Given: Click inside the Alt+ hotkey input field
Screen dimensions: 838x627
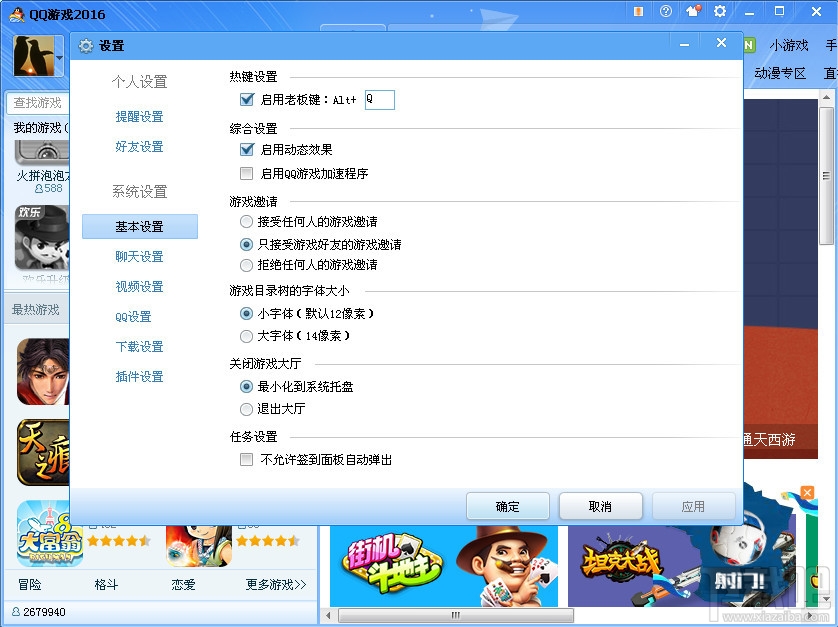Looking at the screenshot, I should point(379,100).
